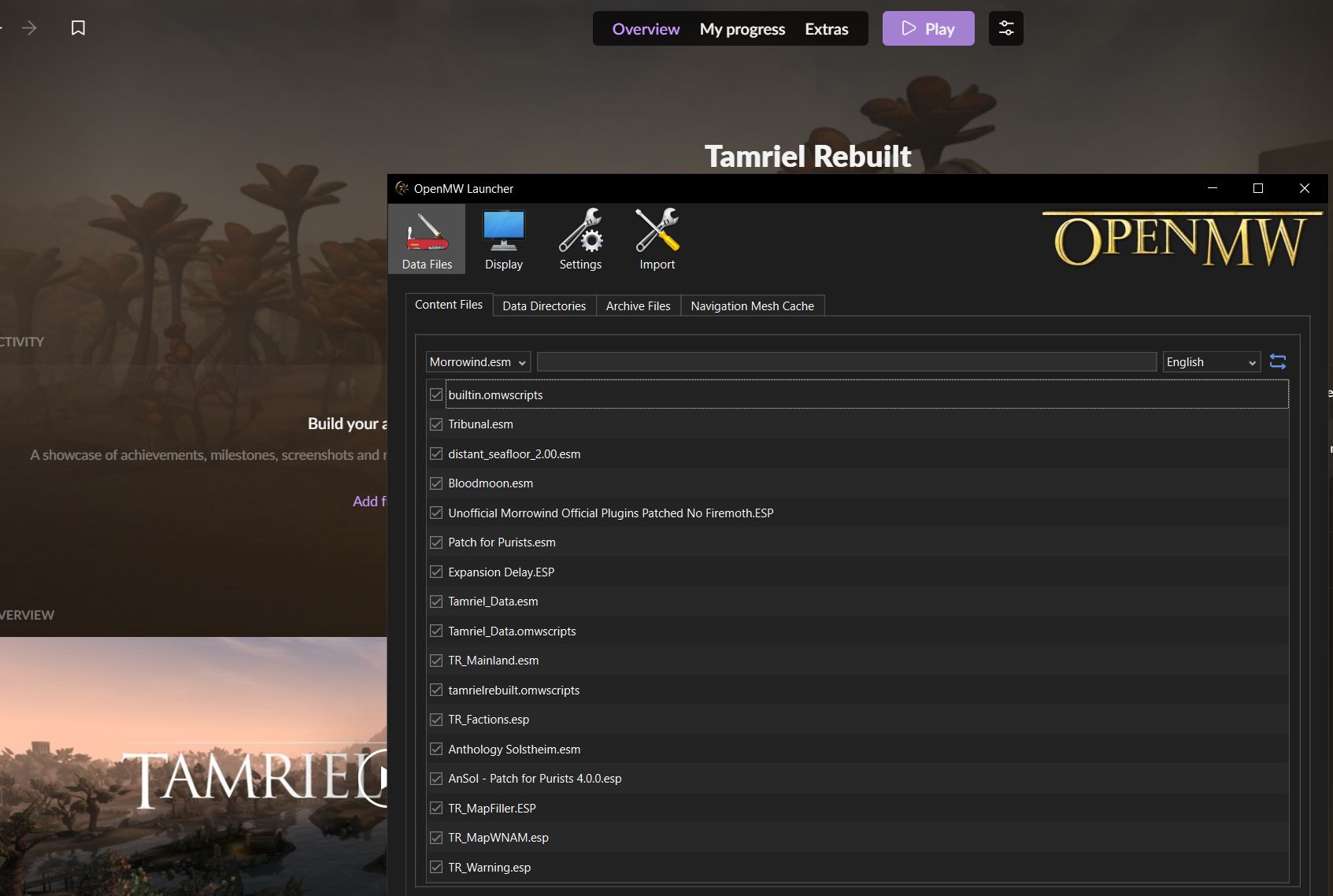1333x896 pixels.
Task: Uncheck Anthology Solstheim.esm
Action: click(x=436, y=749)
